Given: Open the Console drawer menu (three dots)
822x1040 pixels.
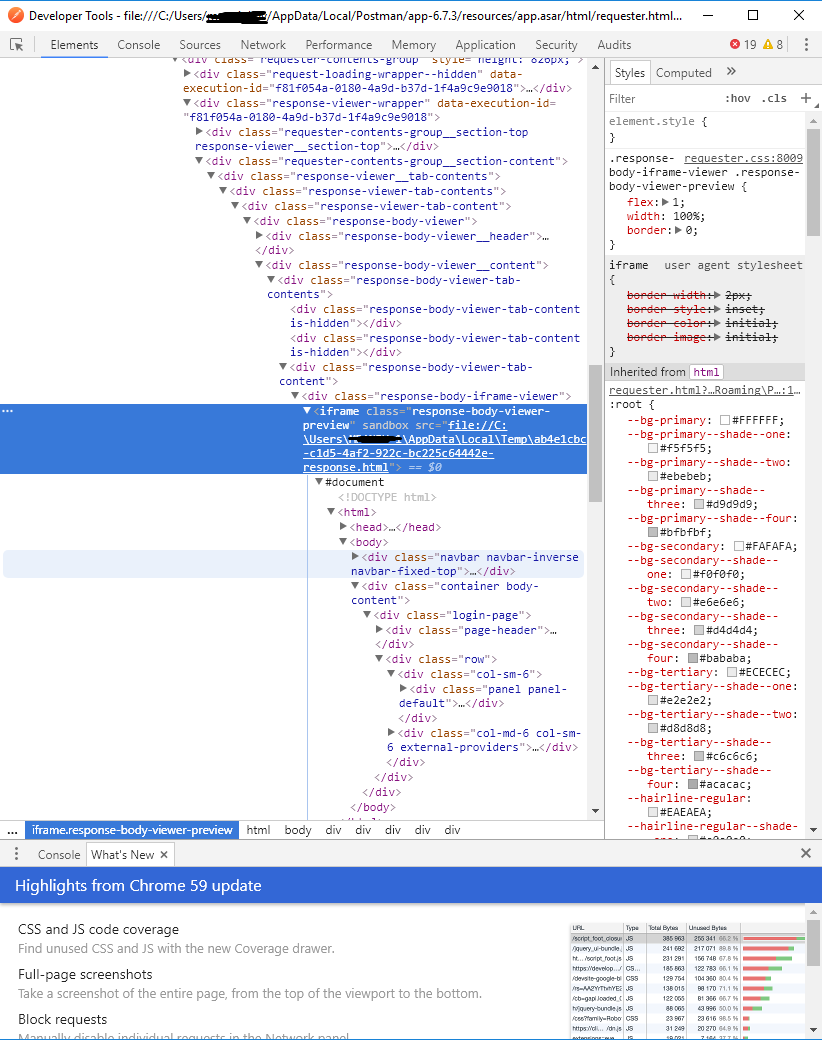Looking at the screenshot, I should click(x=16, y=854).
